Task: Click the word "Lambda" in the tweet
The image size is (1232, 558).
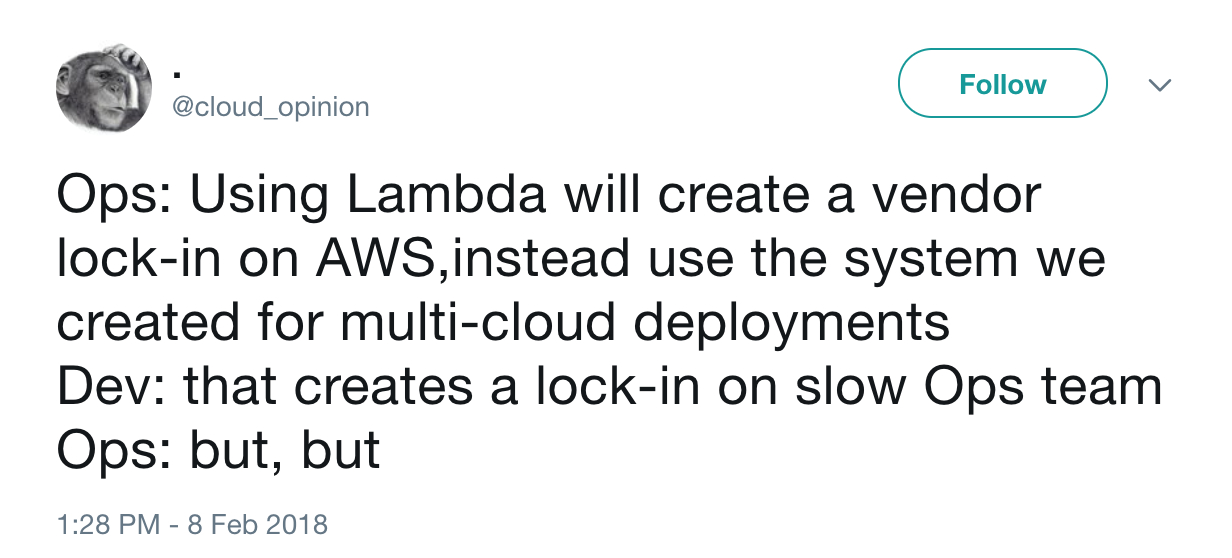Action: [x=447, y=196]
